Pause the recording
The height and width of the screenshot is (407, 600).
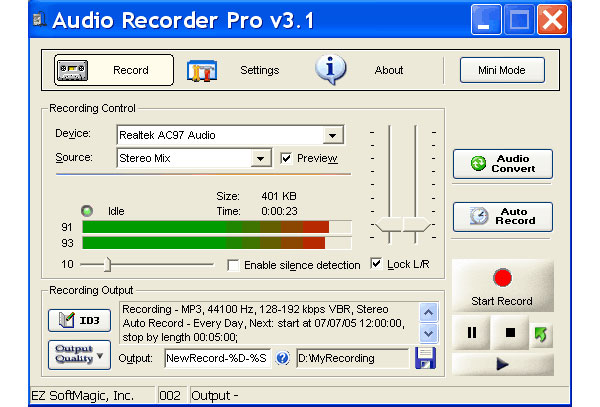pyautogui.click(x=471, y=333)
